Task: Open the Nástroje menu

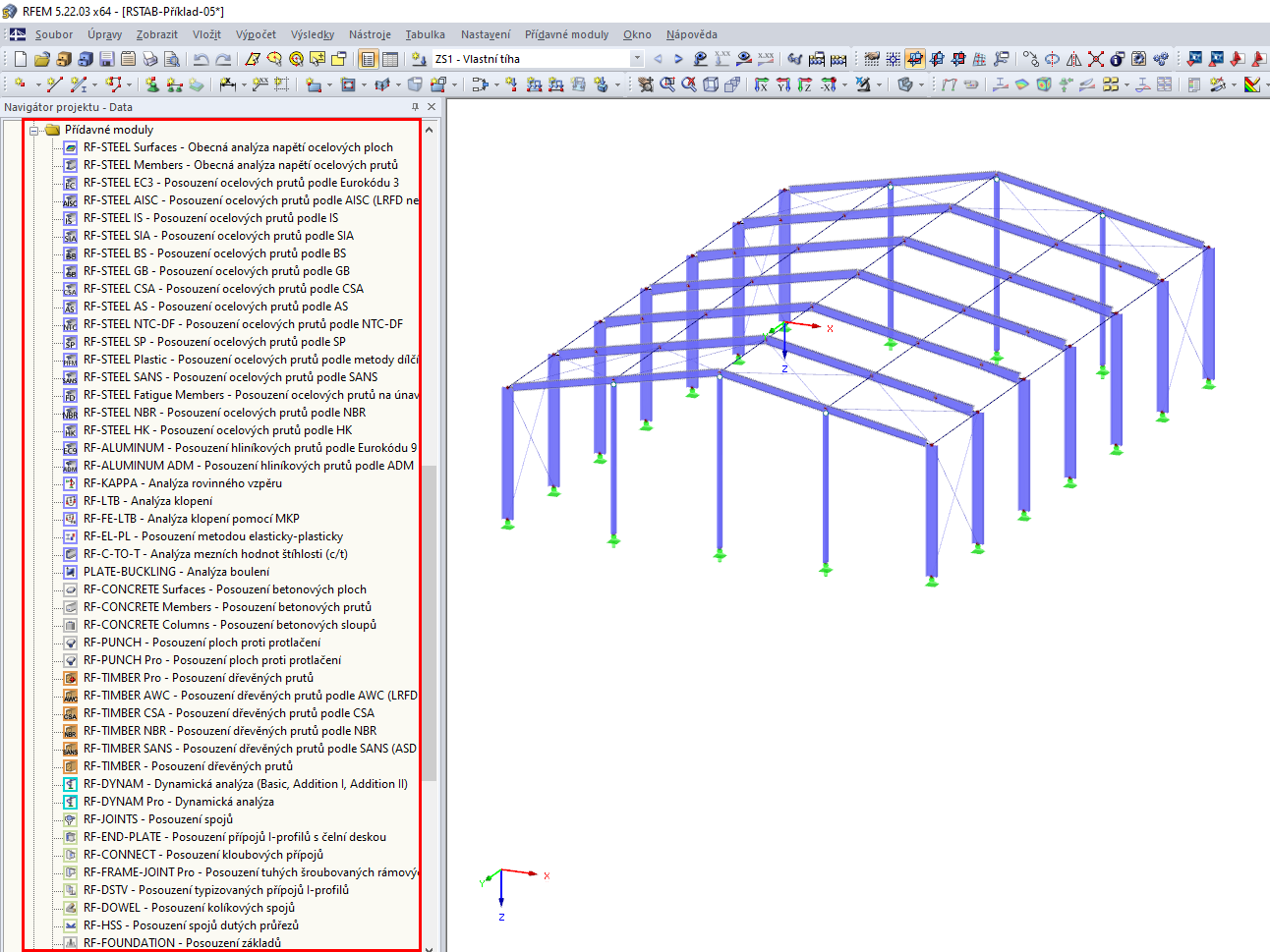Action: 370,34
